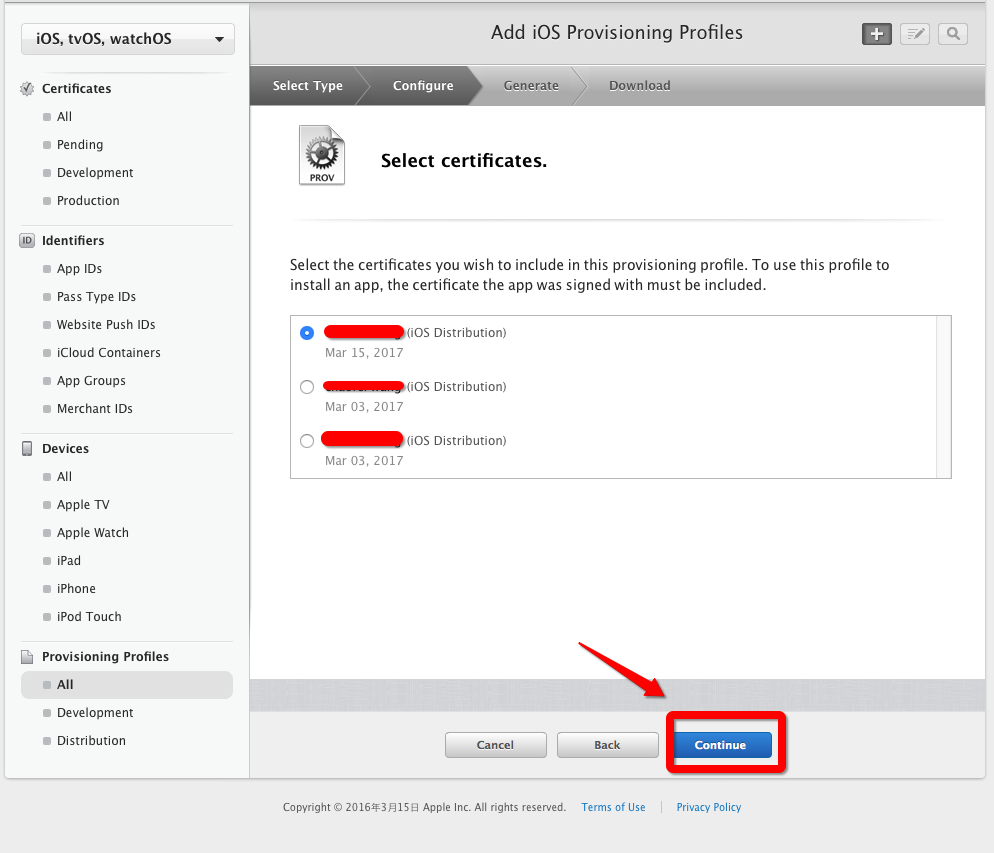Open All under Provisioning Profiles

coord(127,685)
